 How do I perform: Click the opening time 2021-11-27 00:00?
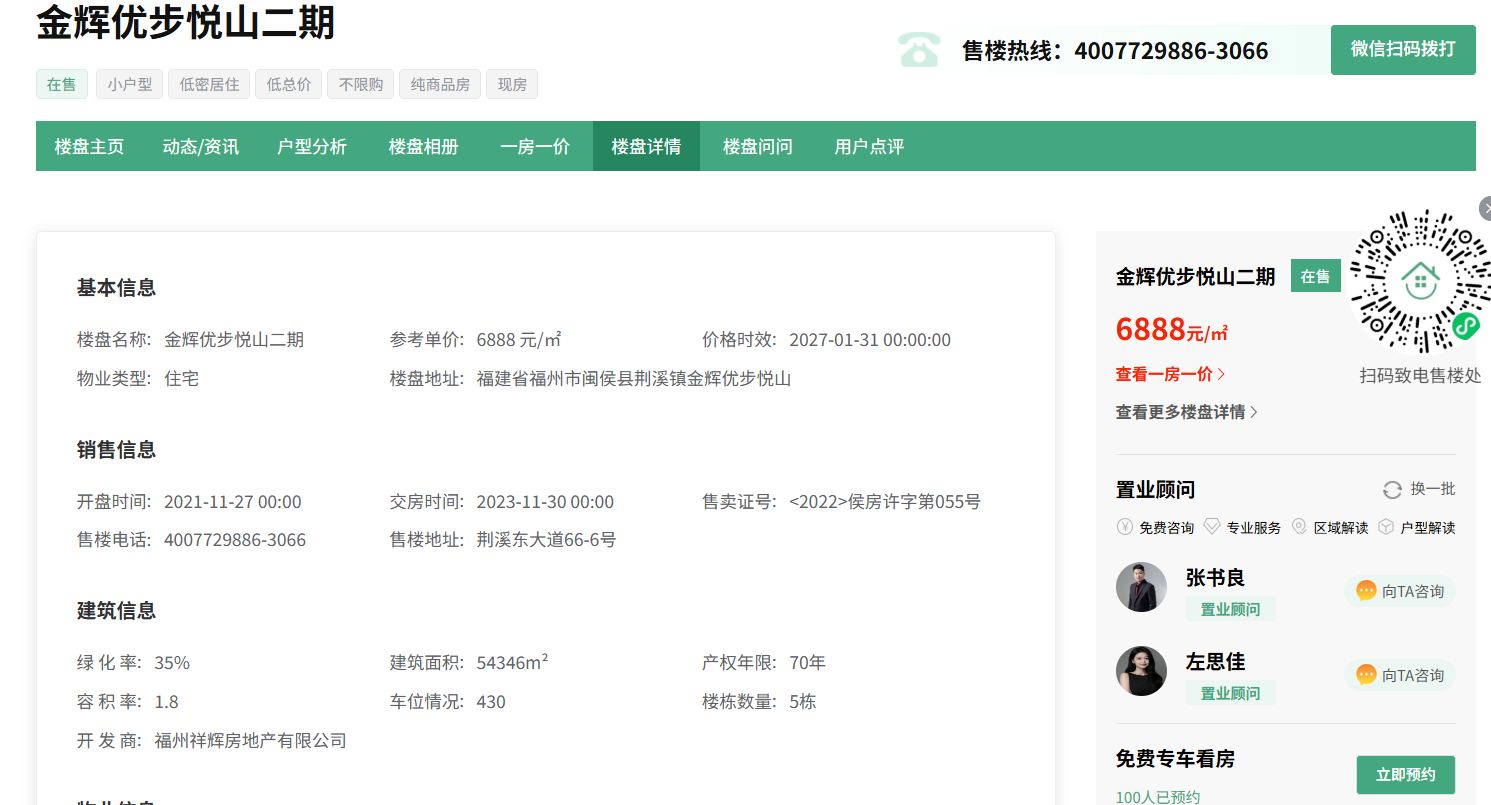pyautogui.click(x=233, y=502)
